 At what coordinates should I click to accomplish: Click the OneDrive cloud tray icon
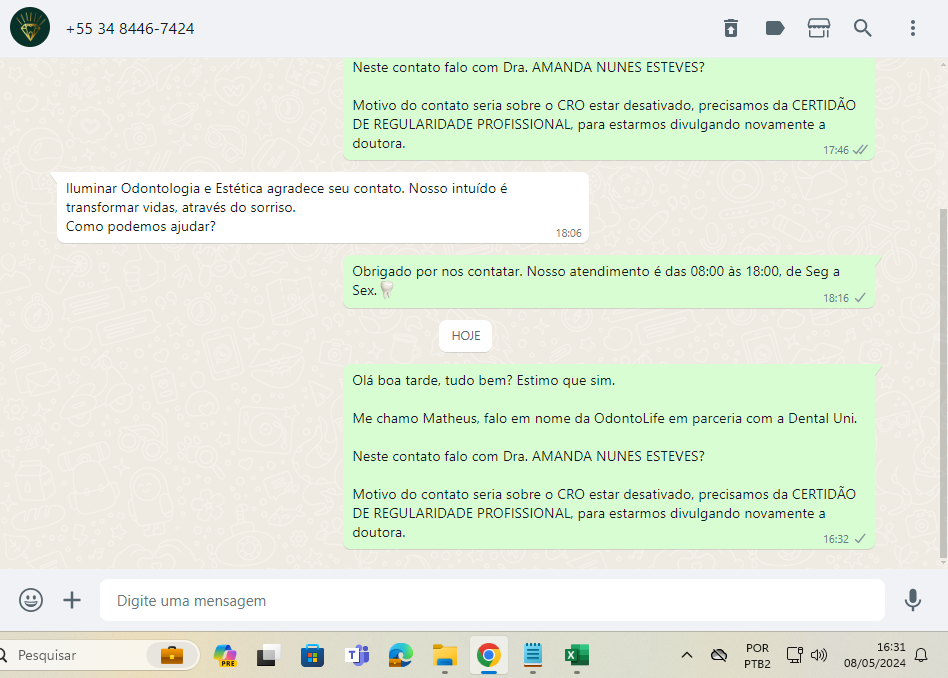point(719,655)
